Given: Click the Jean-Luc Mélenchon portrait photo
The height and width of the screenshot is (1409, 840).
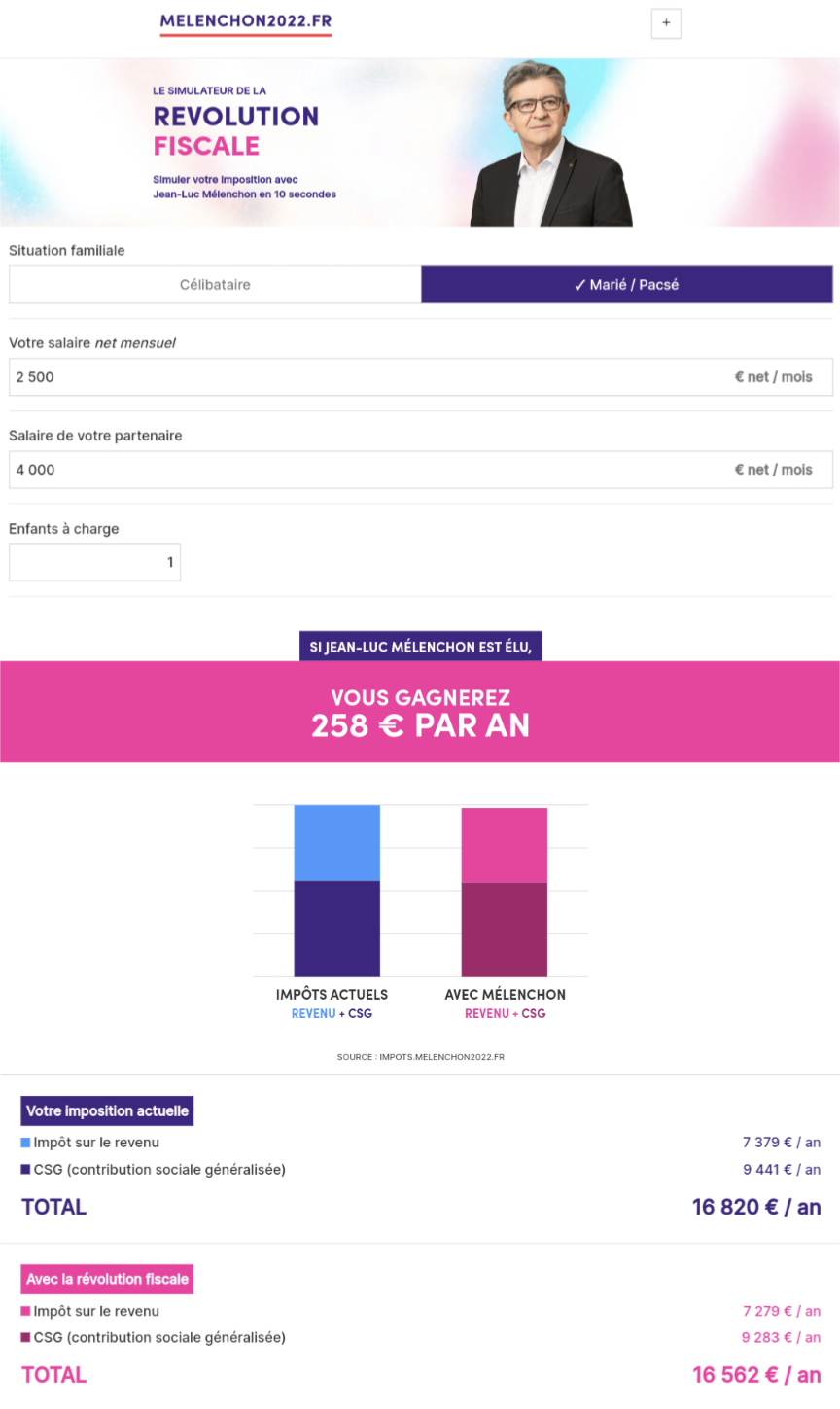Looking at the screenshot, I should (550, 144).
